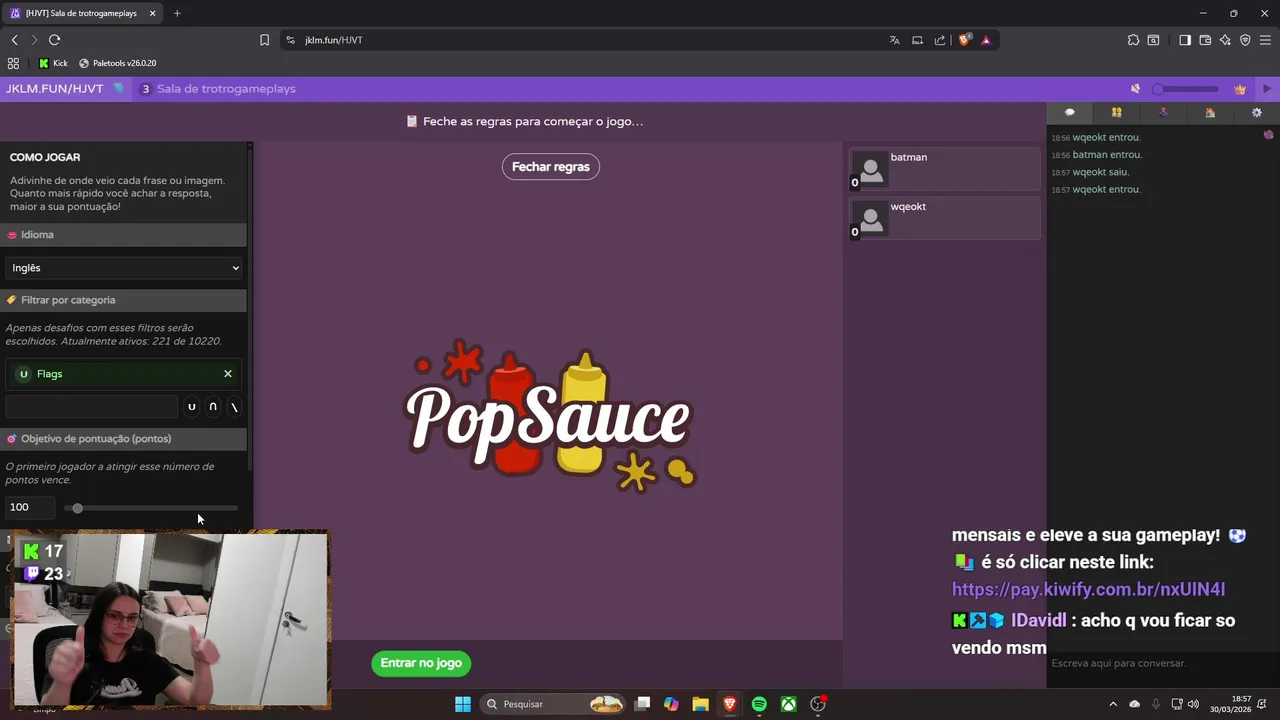
Task: Adjust the game volume slider
Action: coord(1185,89)
